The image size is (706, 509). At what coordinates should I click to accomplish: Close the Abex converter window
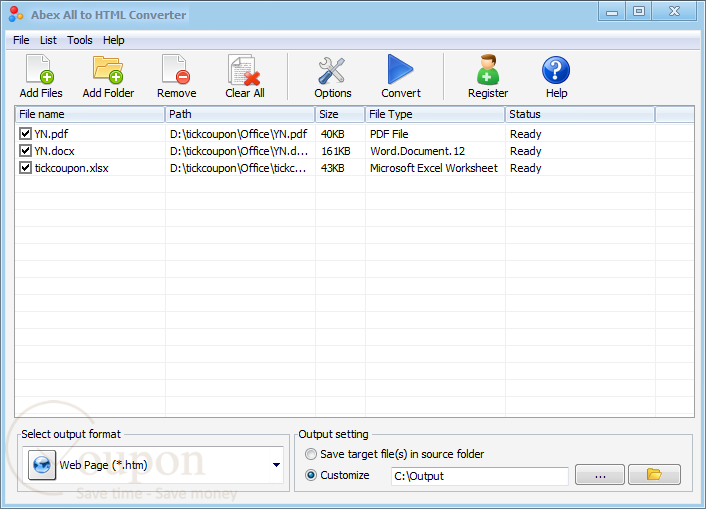point(674,12)
